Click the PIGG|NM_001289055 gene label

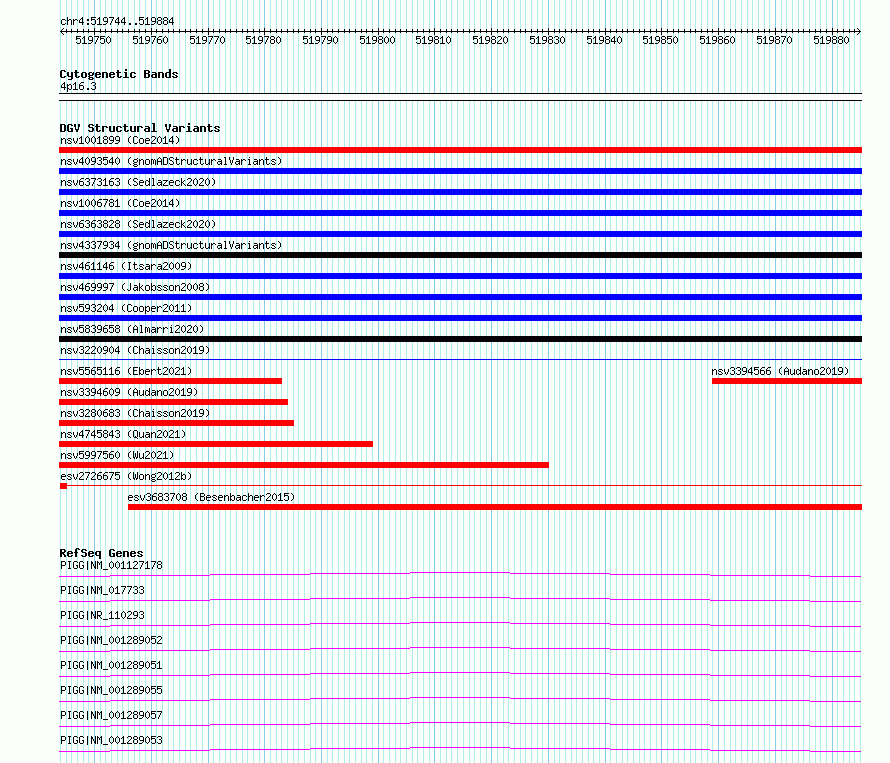pyautogui.click(x=111, y=690)
